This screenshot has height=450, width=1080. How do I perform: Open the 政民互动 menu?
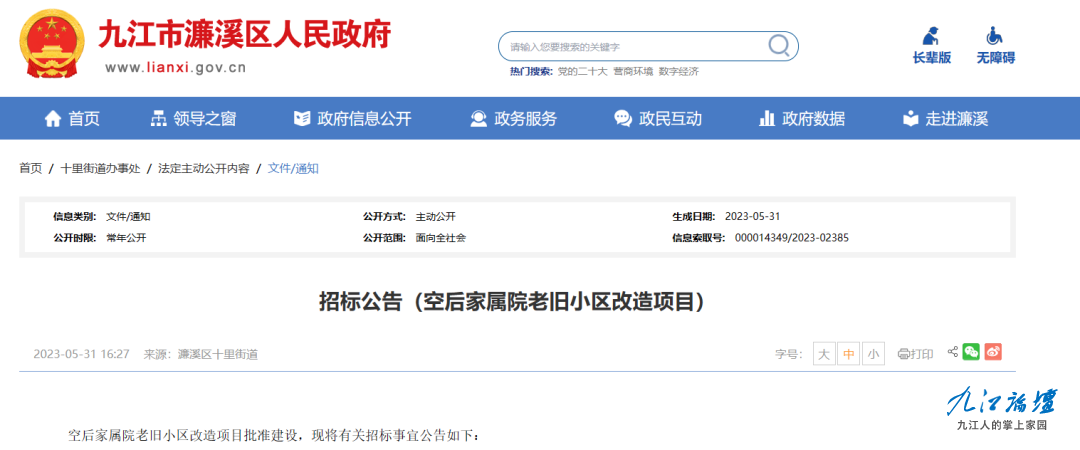click(x=658, y=119)
